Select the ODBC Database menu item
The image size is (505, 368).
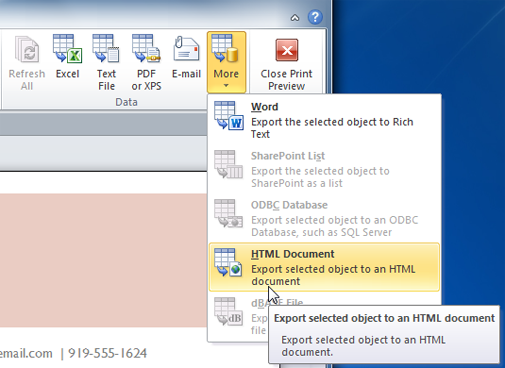(324, 218)
